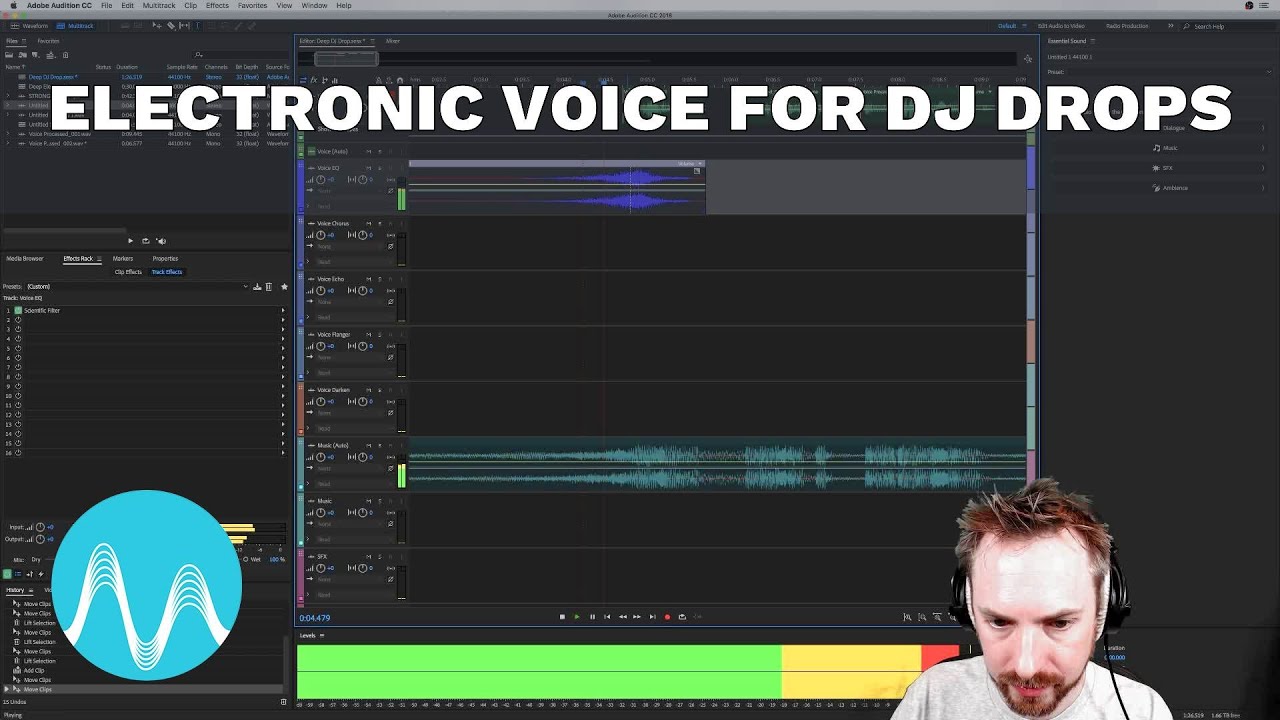Switch to Waveform view

tap(31, 25)
